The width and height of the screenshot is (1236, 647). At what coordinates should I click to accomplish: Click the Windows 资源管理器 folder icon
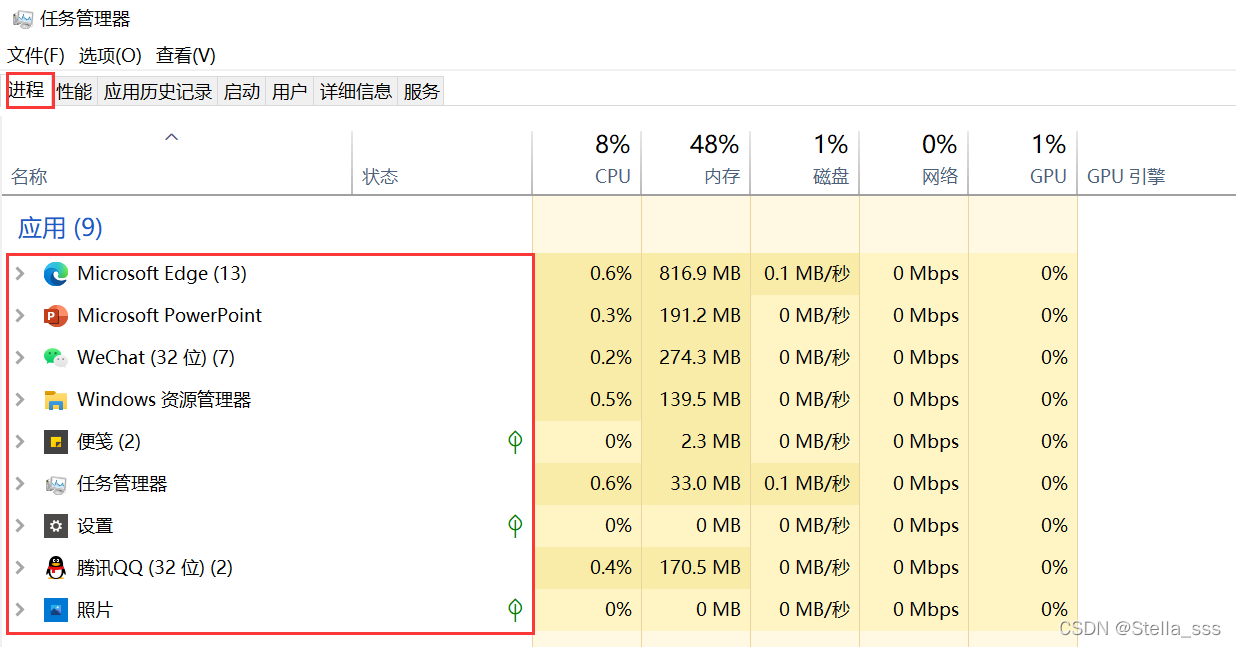tap(56, 400)
